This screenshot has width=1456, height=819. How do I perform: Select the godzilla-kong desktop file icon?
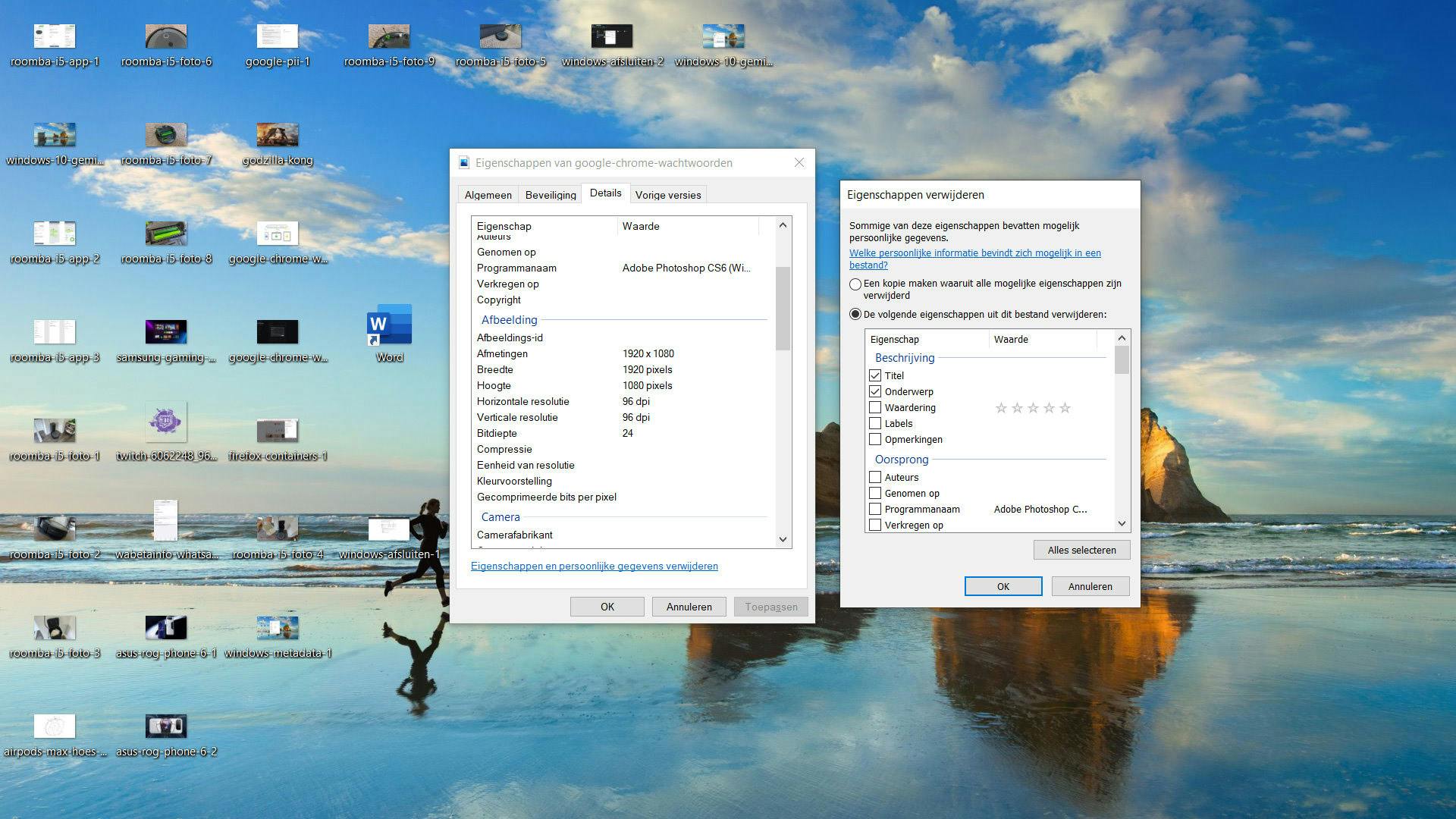278,136
